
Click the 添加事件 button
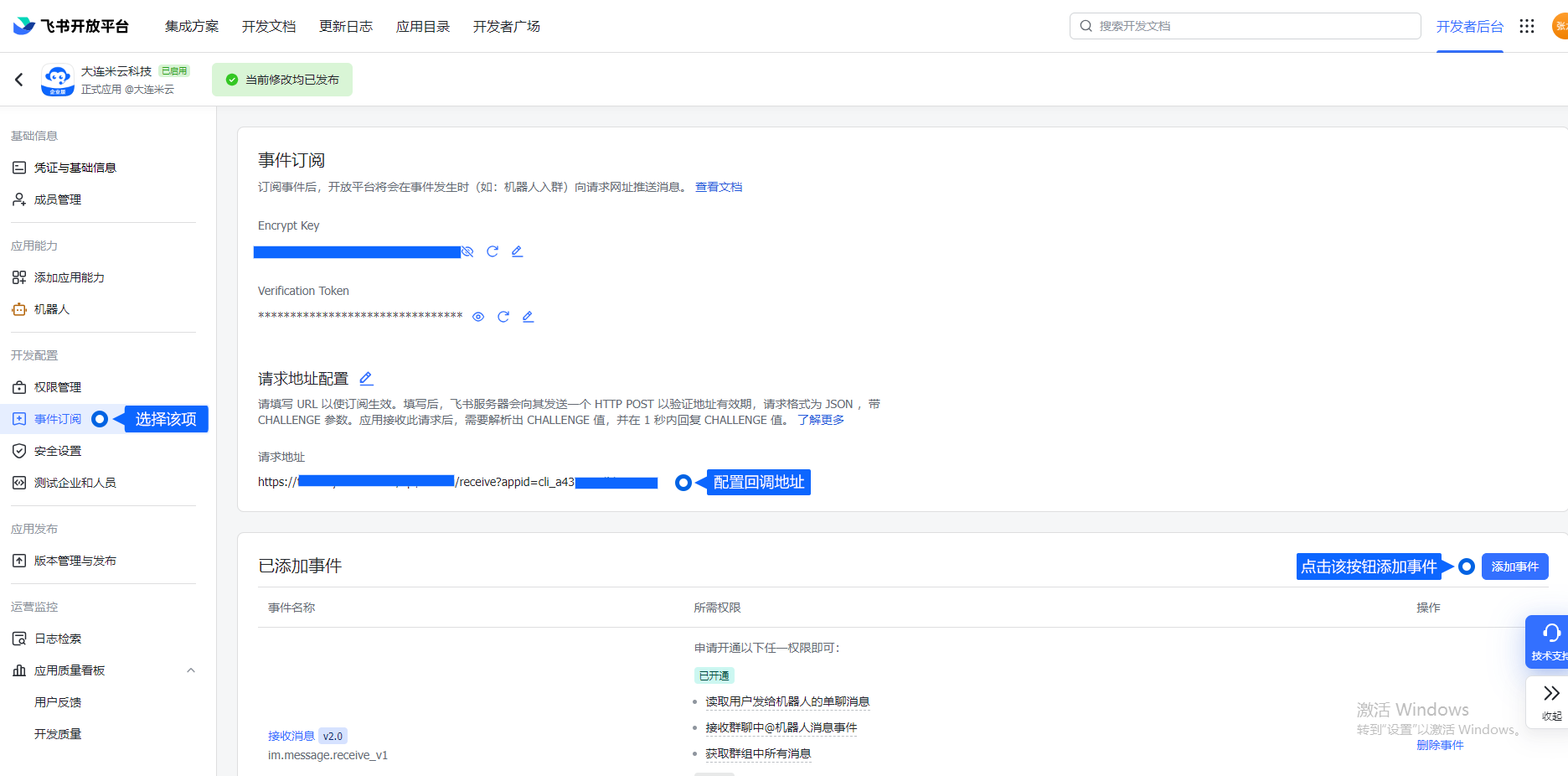coord(1514,566)
